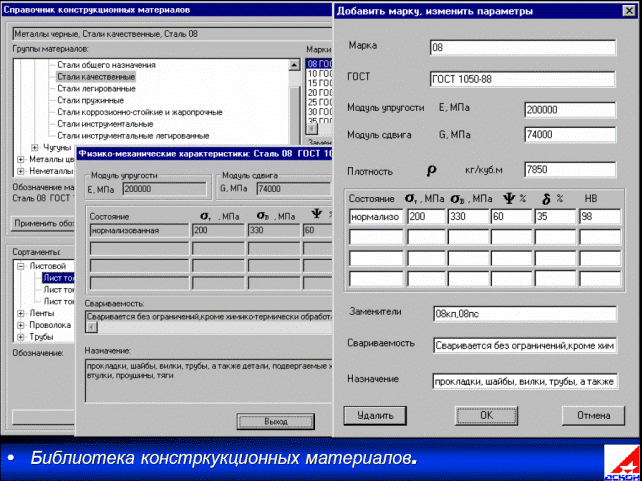
Task: Expand the Неметаллы tree node
Action: [x=21, y=171]
